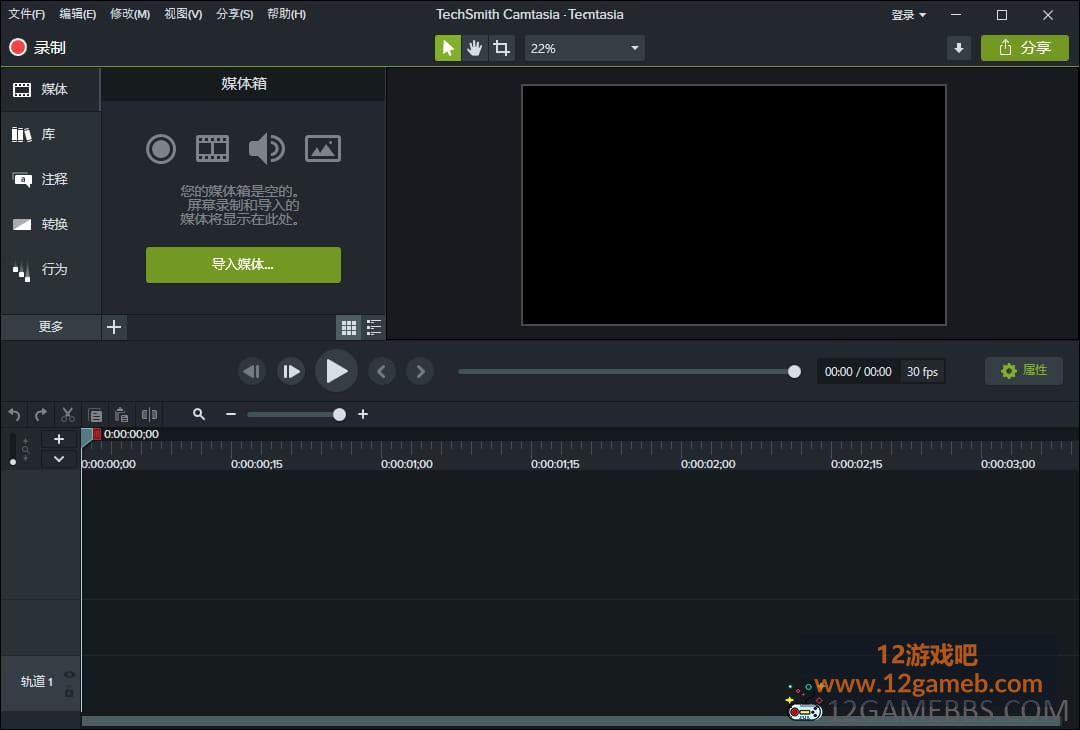Switch to the 库 library tab

click(50, 134)
